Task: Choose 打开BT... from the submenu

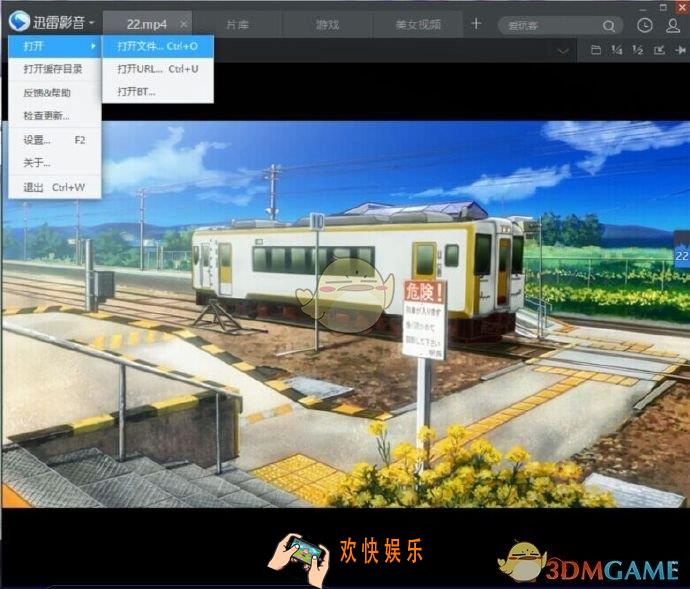Action: tap(158, 92)
